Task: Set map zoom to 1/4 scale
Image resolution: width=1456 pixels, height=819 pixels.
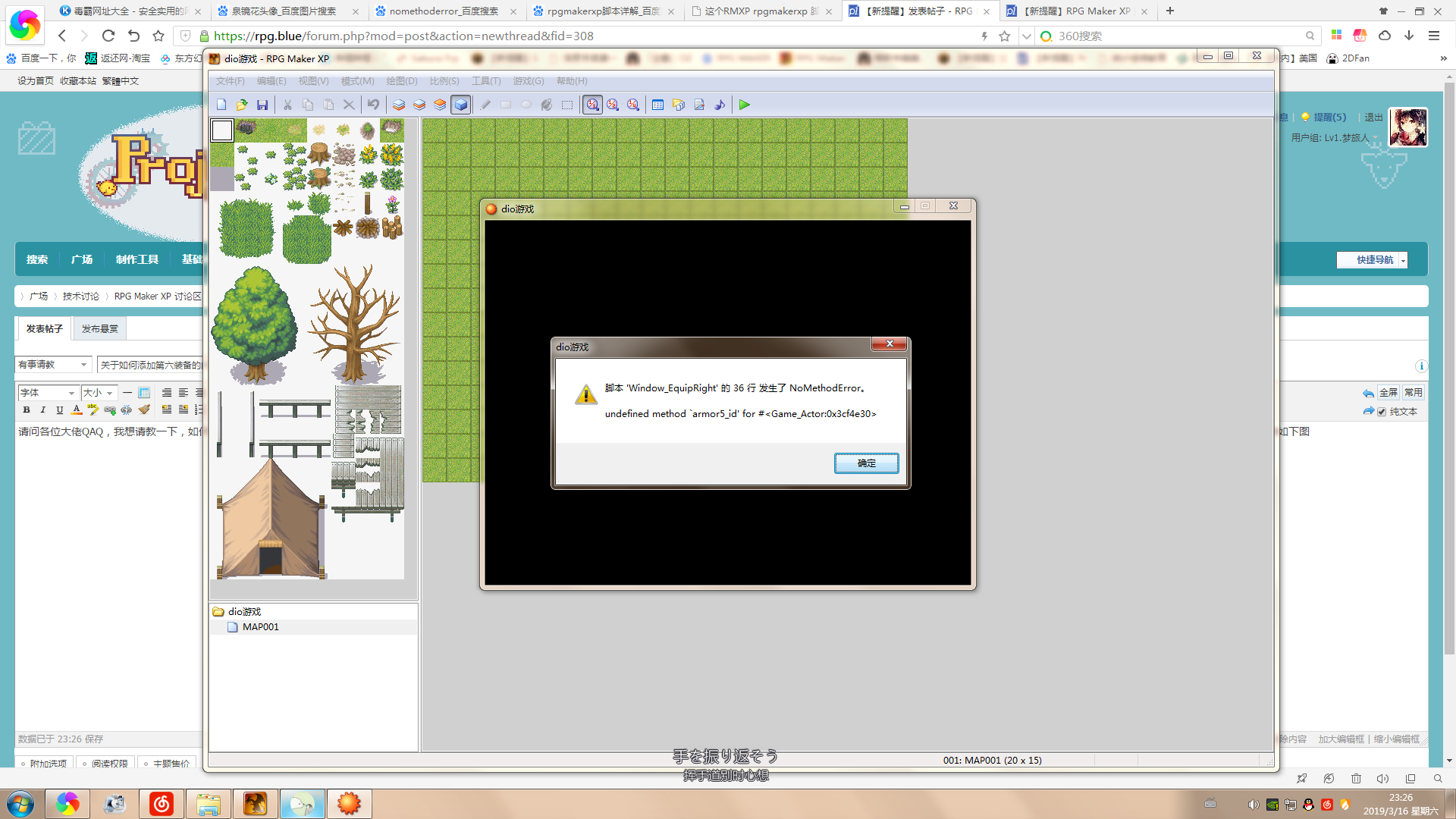Action: (x=633, y=105)
